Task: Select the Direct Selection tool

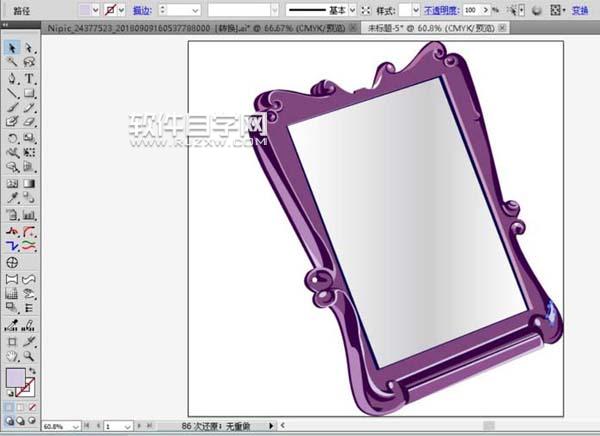Action: coord(29,48)
